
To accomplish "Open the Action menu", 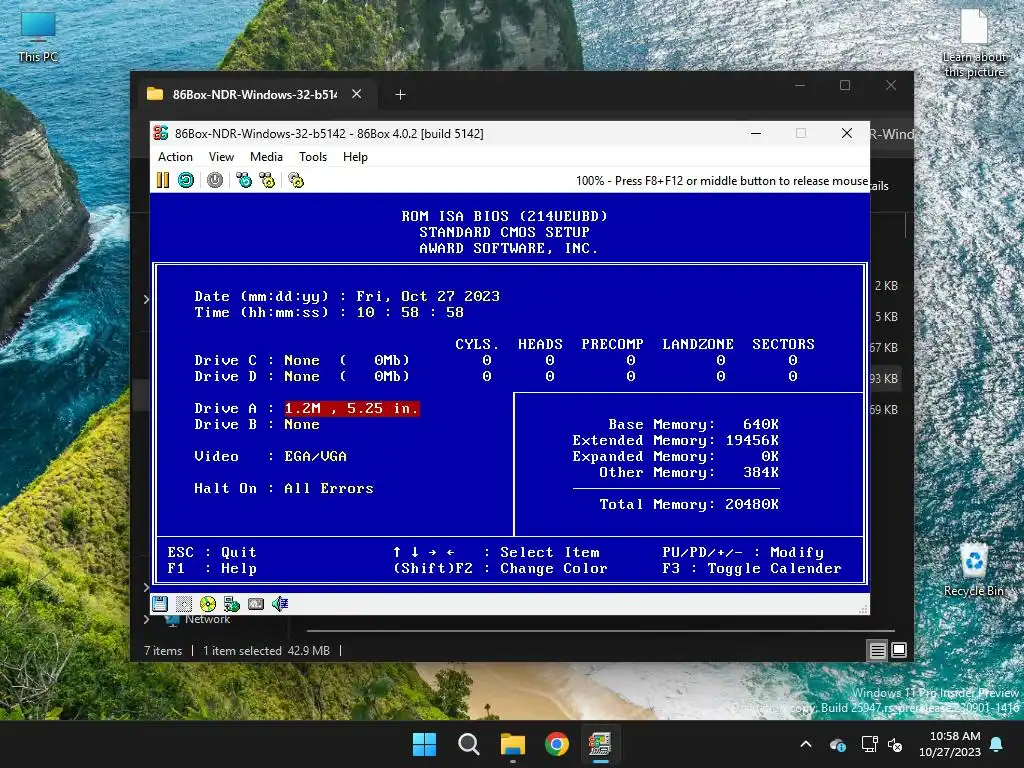I will 175,157.
